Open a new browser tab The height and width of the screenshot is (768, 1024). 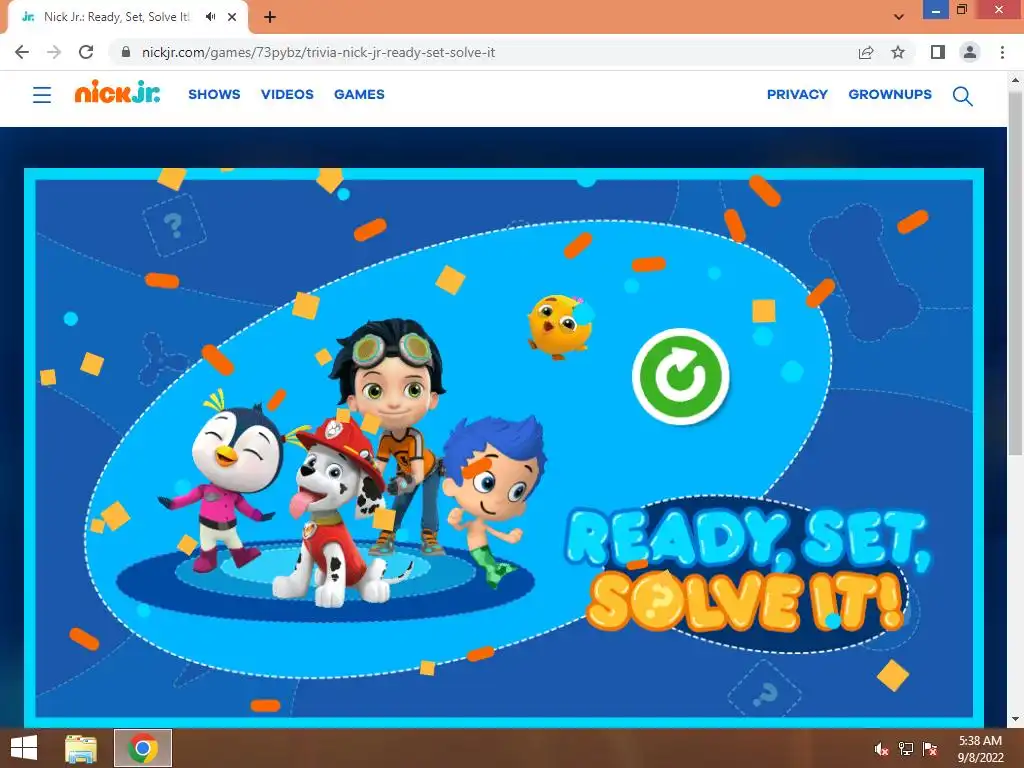[x=270, y=17]
